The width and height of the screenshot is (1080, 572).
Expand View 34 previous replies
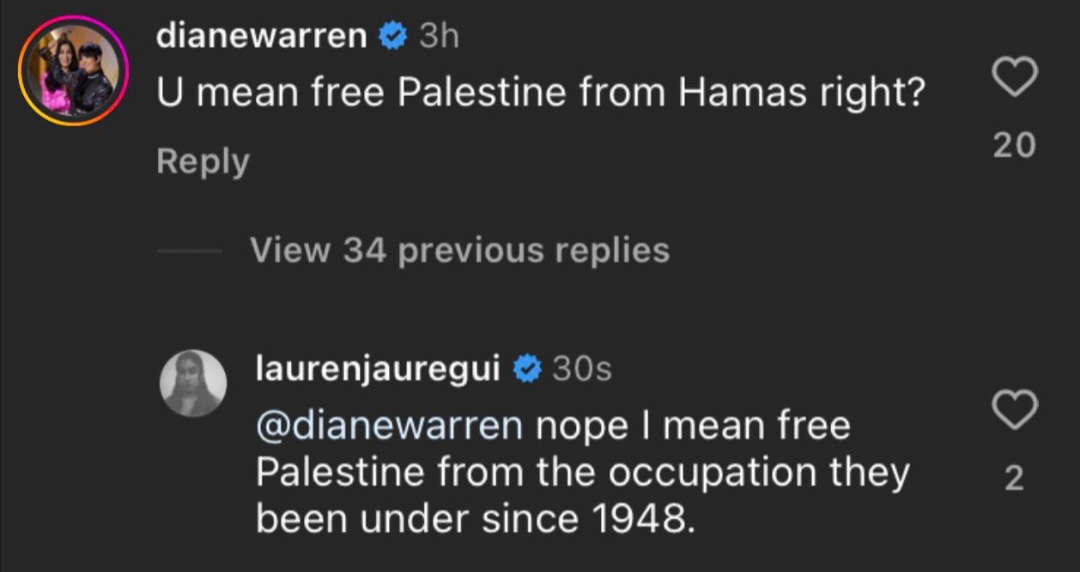pos(460,250)
